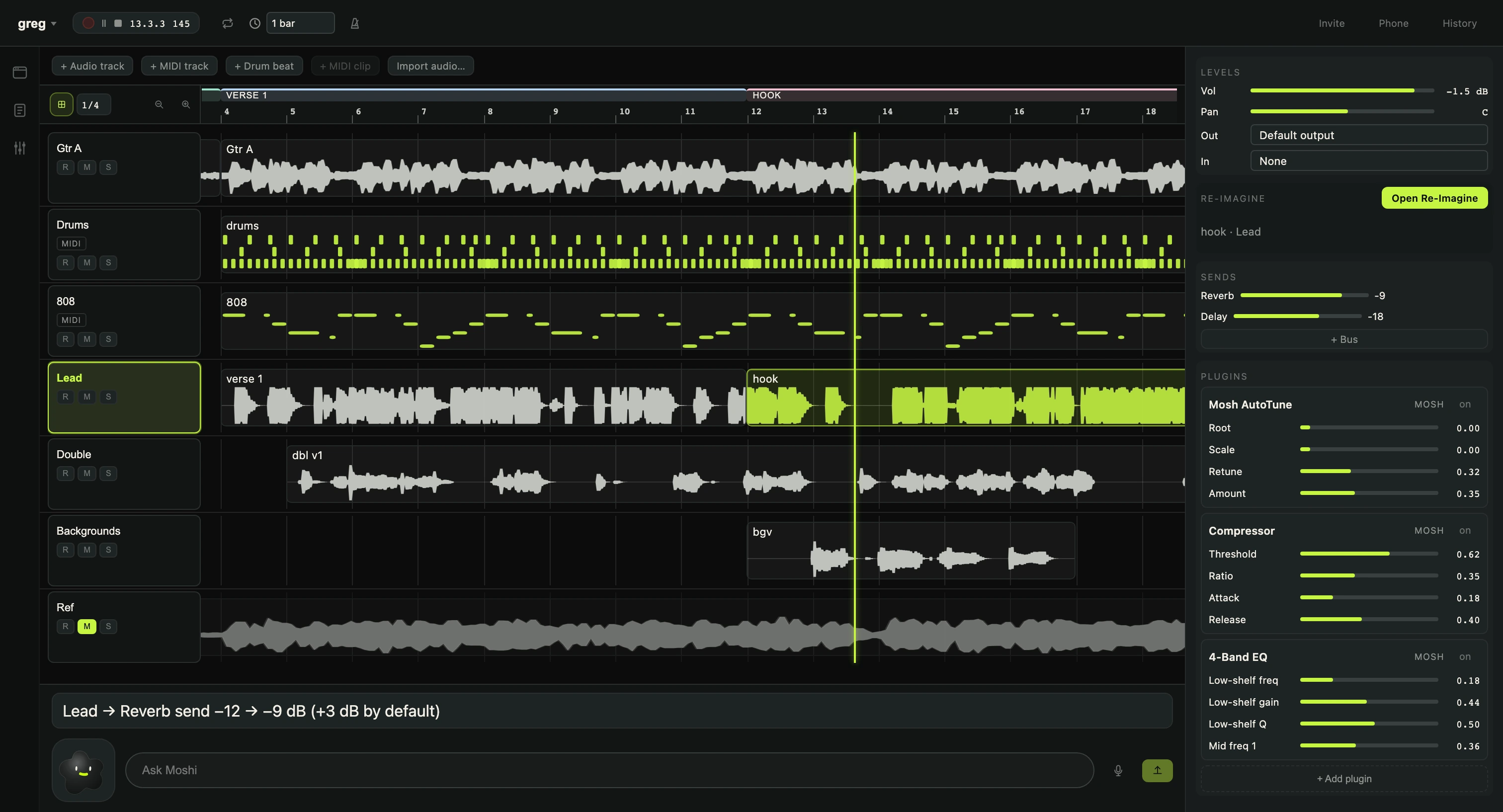Open the greg project dropdown
Viewport: 1503px width, 812px height.
click(x=37, y=23)
